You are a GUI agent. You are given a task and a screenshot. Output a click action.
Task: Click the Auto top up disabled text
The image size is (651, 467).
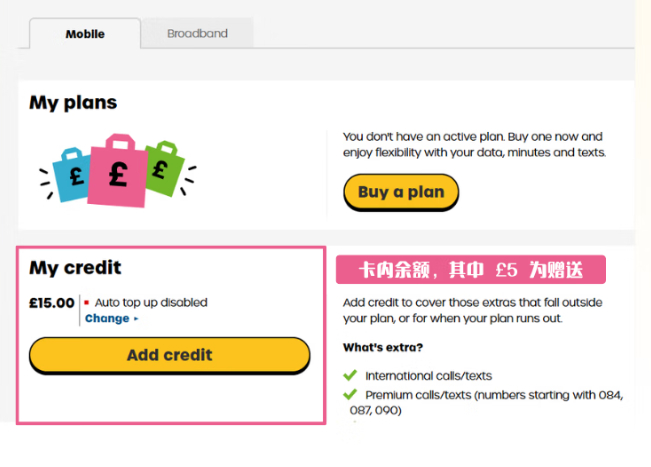tap(151, 302)
